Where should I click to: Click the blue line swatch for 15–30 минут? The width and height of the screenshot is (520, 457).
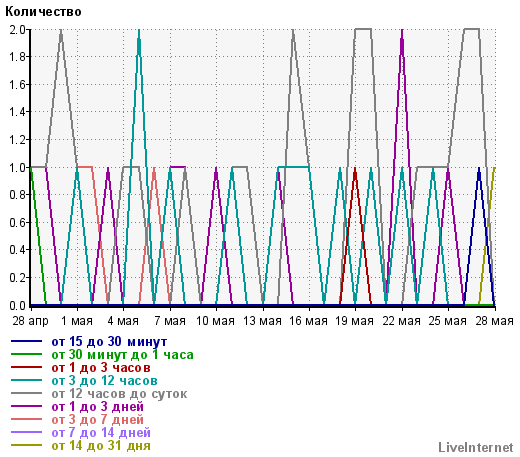pyautogui.click(x=26, y=341)
